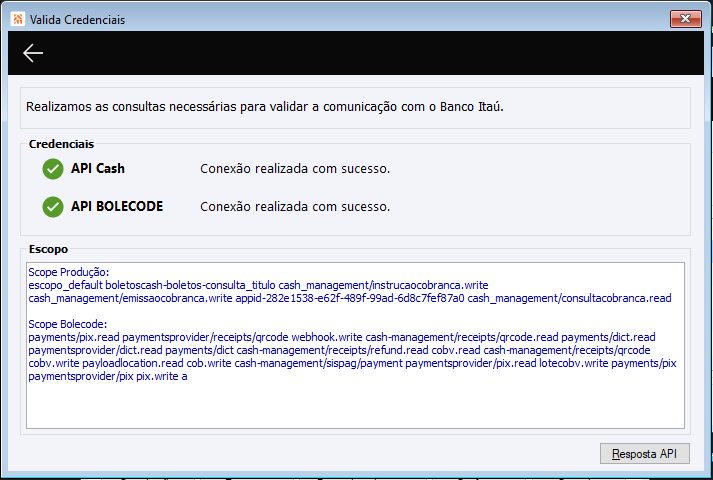Click the webhook.write scope entry

click(x=327, y=337)
